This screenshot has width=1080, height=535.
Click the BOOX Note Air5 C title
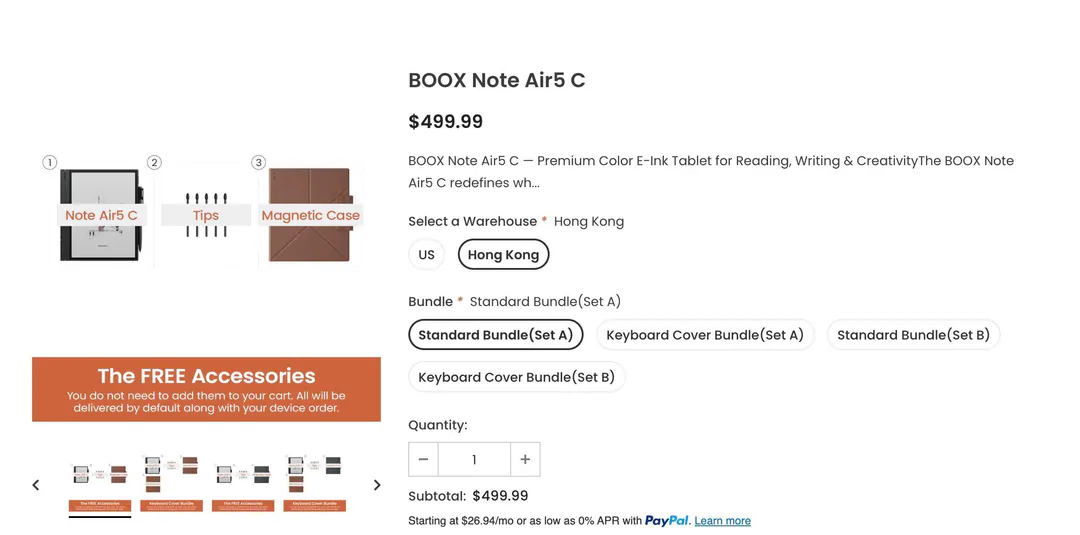(497, 80)
